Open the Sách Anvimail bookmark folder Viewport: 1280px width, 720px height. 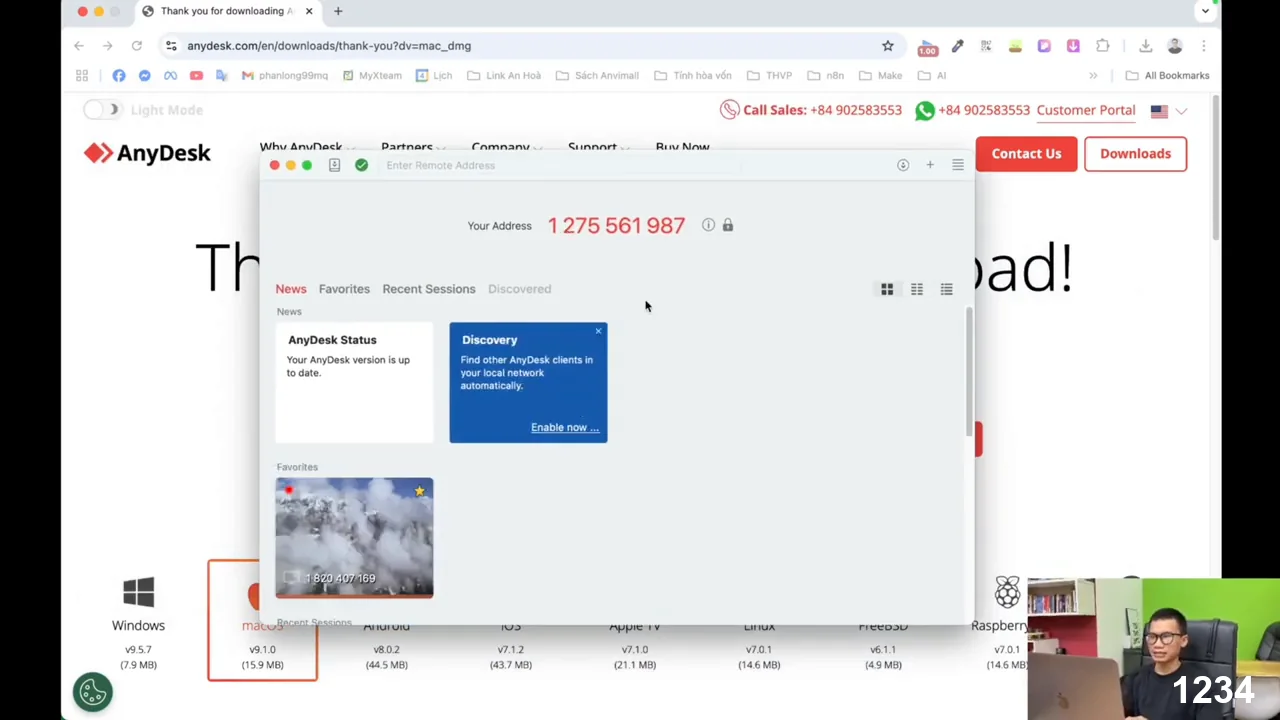(x=597, y=75)
